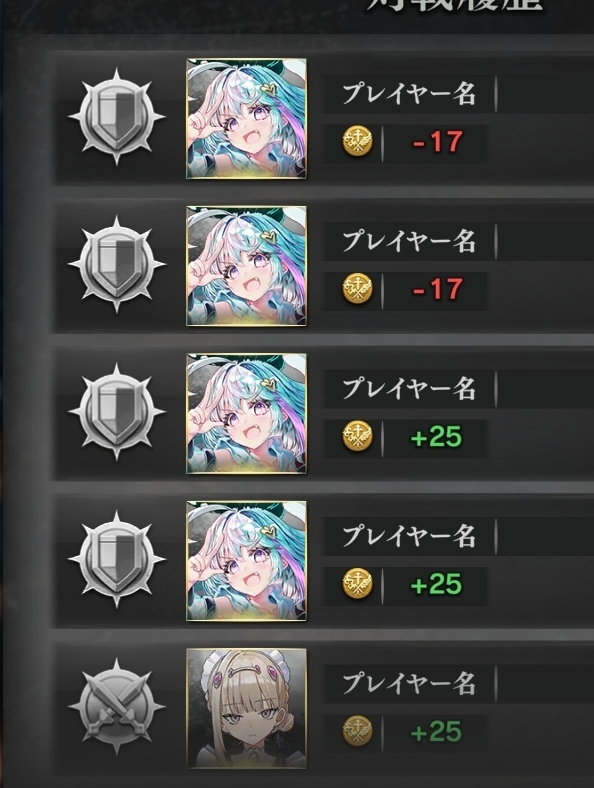Click the gold coin next to the second -17
594x788 pixels.
[358, 288]
